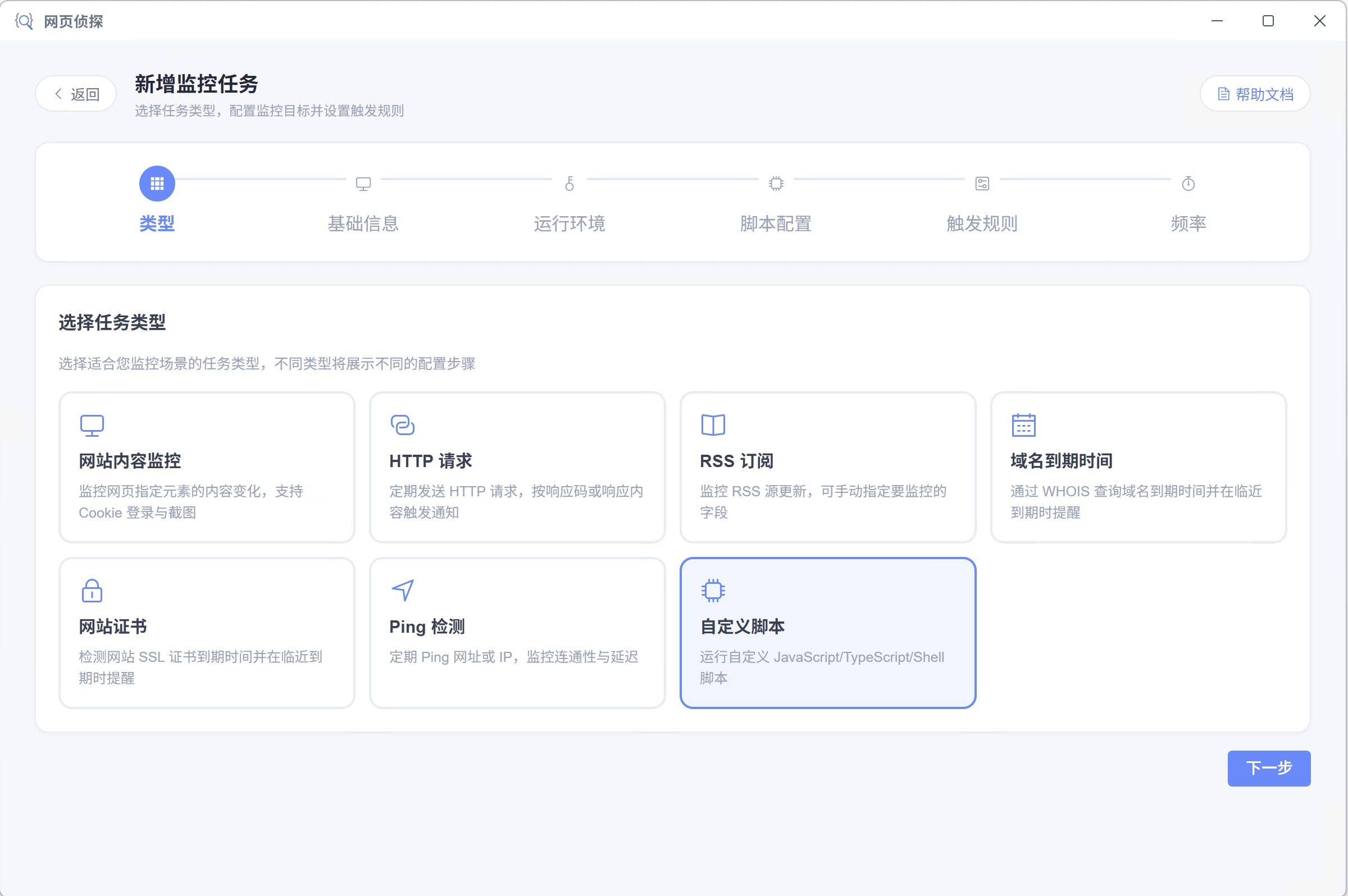The width and height of the screenshot is (1348, 896).
Task: Click the link icon in HTTP 请求 card
Action: [403, 425]
